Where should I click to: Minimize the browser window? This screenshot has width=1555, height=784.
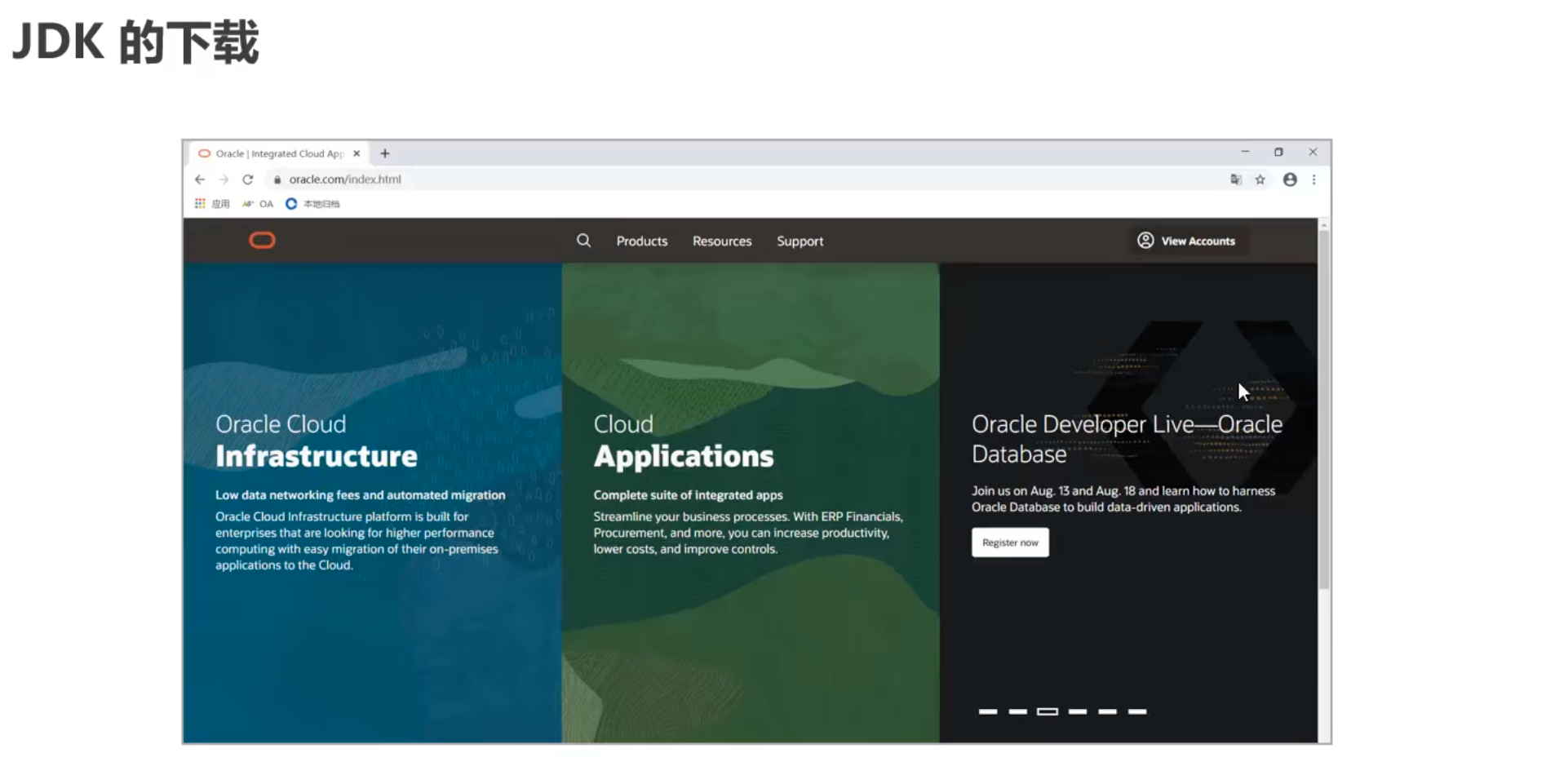pos(1245,152)
